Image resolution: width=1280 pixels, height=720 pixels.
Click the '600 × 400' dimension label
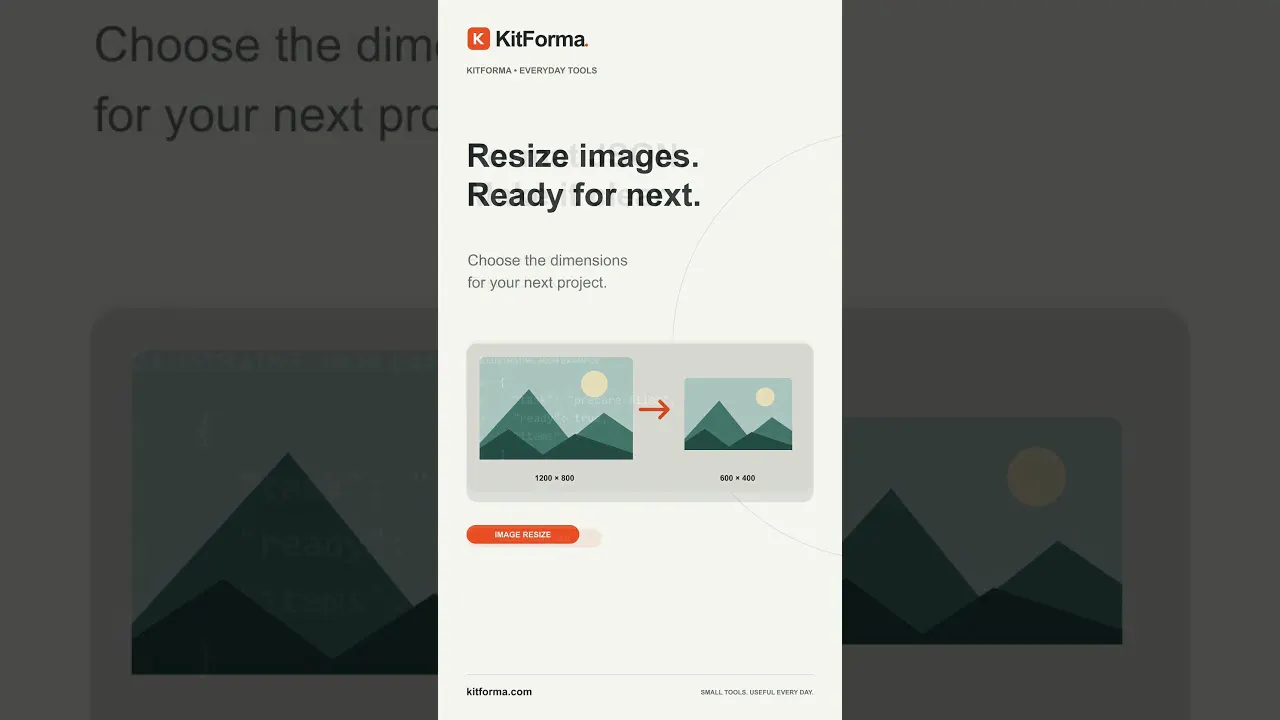738,478
